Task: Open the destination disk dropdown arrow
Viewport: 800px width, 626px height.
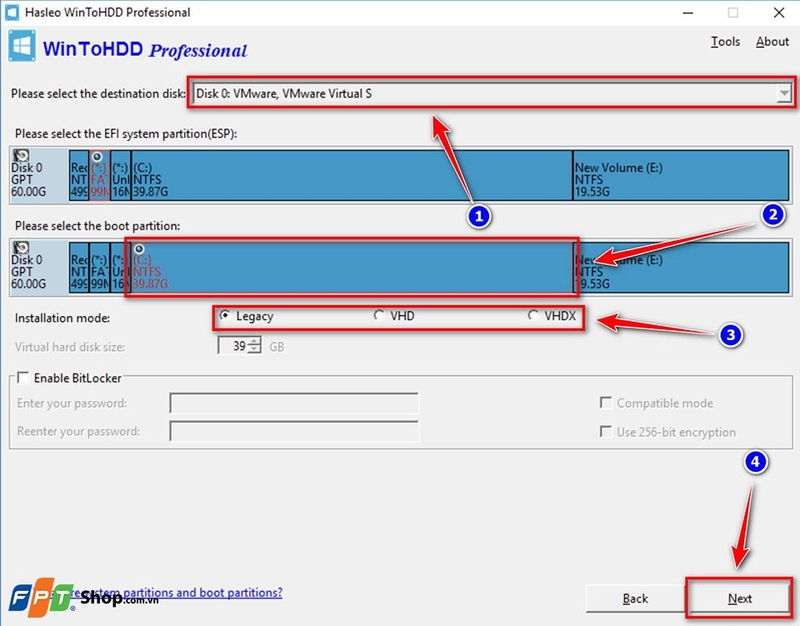Action: (783, 93)
